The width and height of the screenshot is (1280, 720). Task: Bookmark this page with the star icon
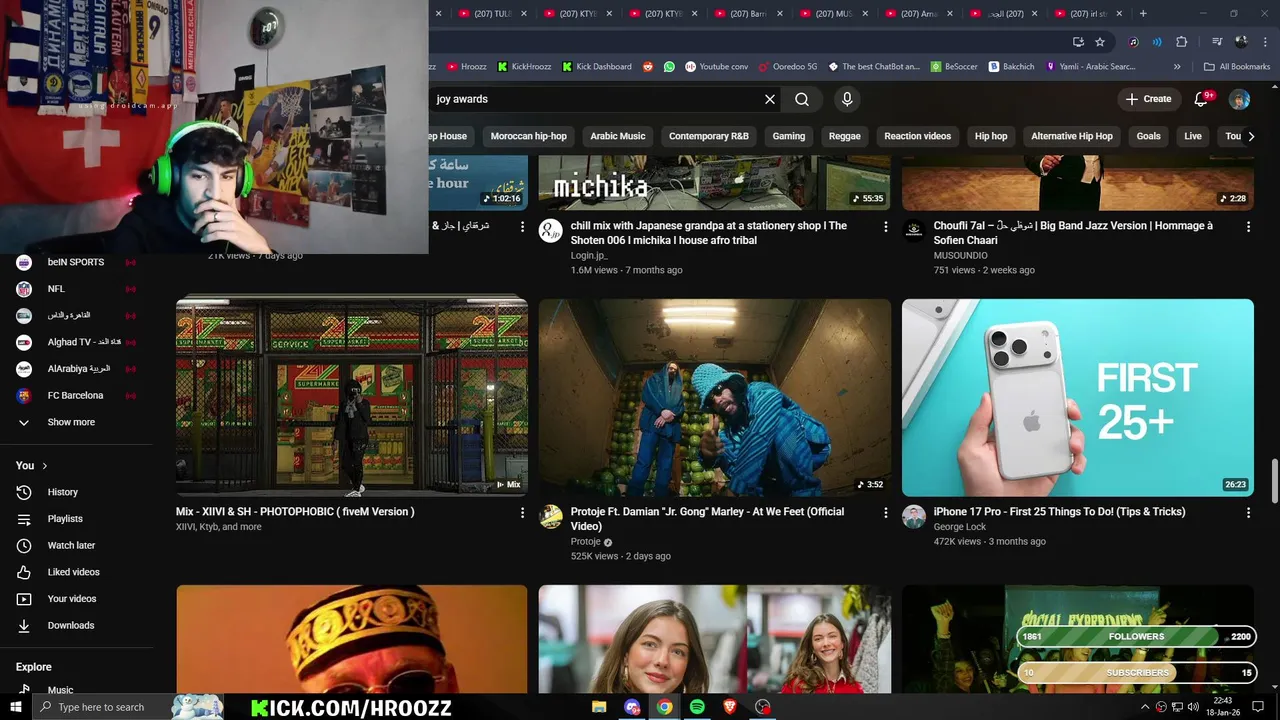point(1100,42)
